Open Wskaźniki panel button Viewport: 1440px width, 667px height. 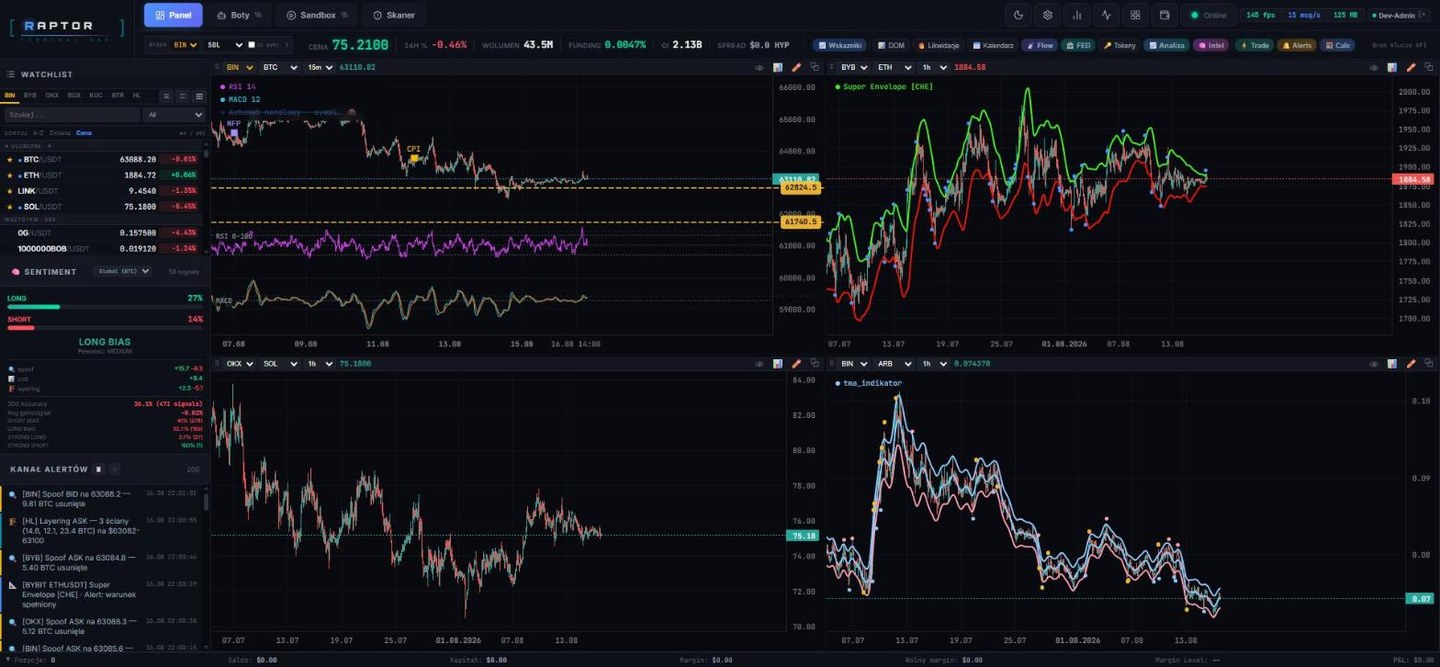pos(840,45)
